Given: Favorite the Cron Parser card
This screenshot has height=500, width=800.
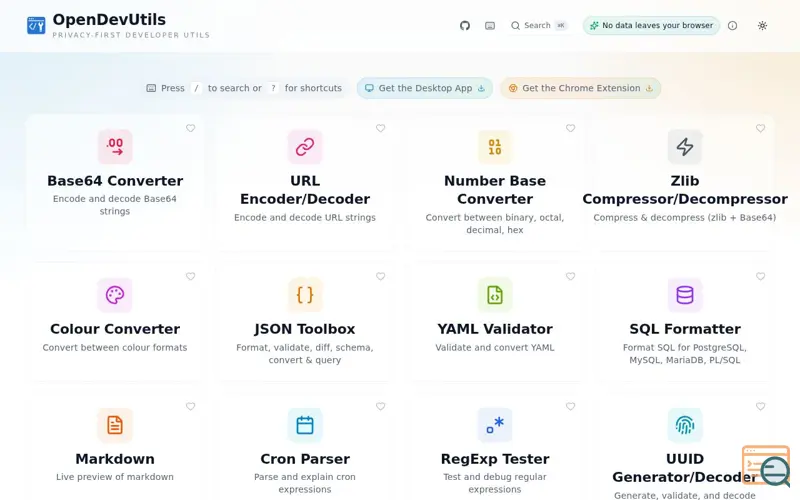Looking at the screenshot, I should point(381,406).
